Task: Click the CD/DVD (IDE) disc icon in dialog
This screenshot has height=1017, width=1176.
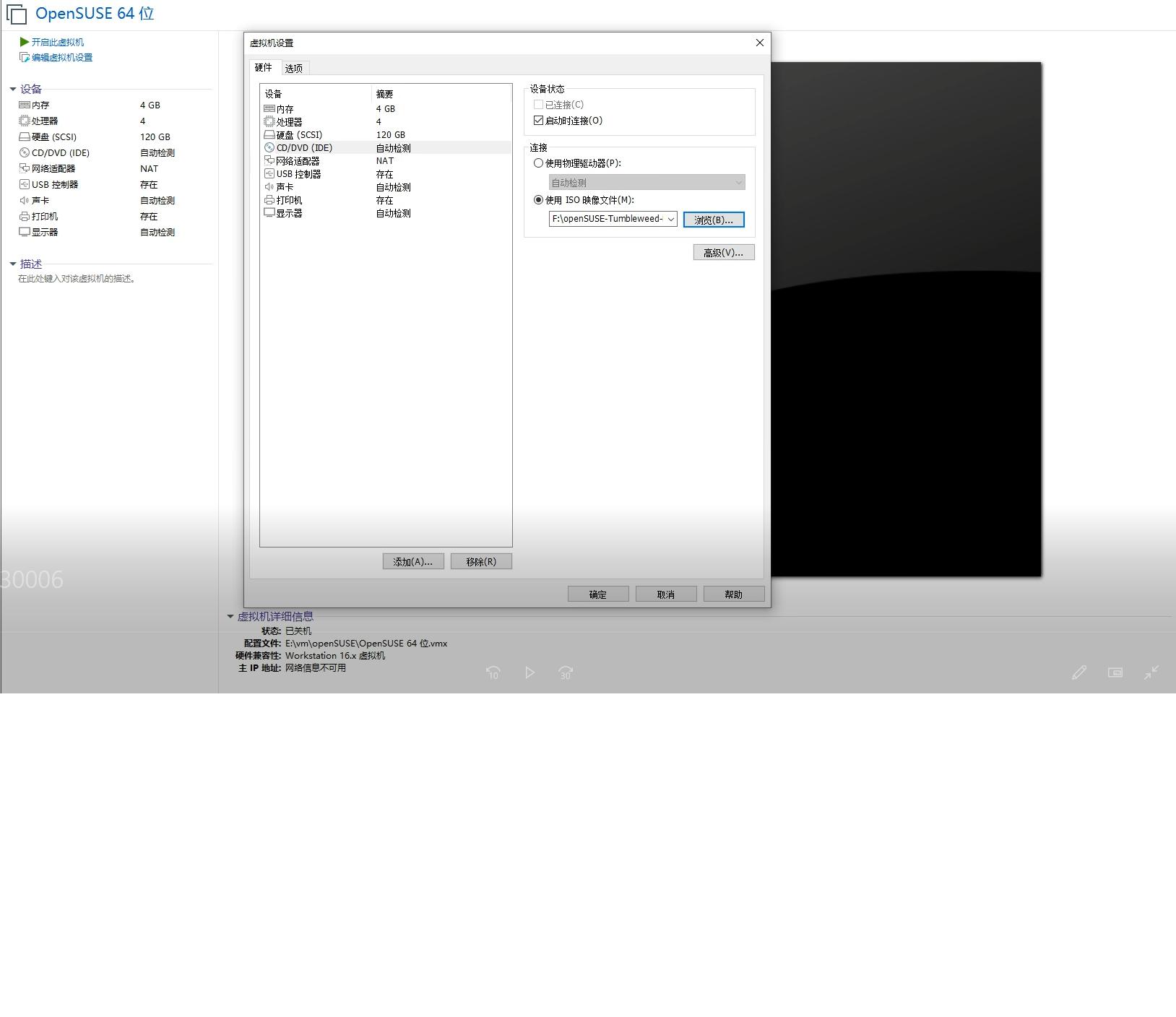Action: click(x=269, y=147)
